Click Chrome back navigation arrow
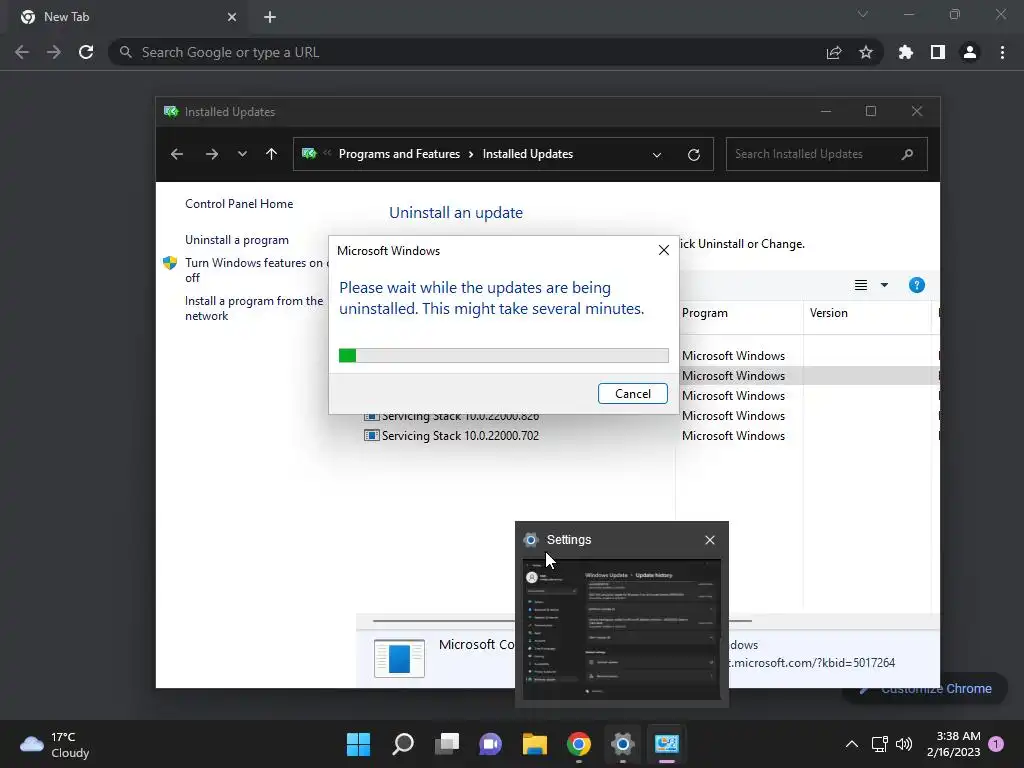Image resolution: width=1024 pixels, height=768 pixels. [x=22, y=52]
